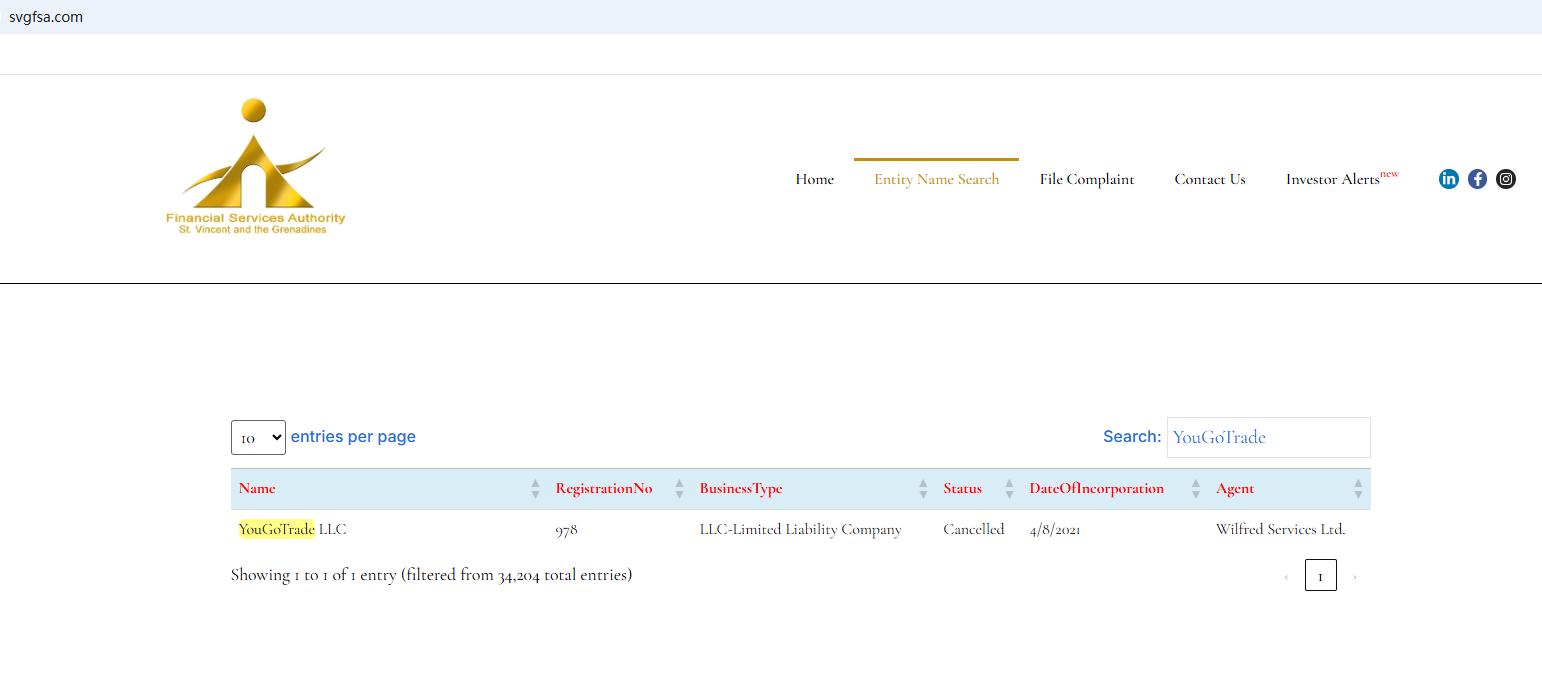Viewport: 1542px width, 690px height.
Task: Sort by Agent column arrows
Action: pyautogui.click(x=1358, y=489)
